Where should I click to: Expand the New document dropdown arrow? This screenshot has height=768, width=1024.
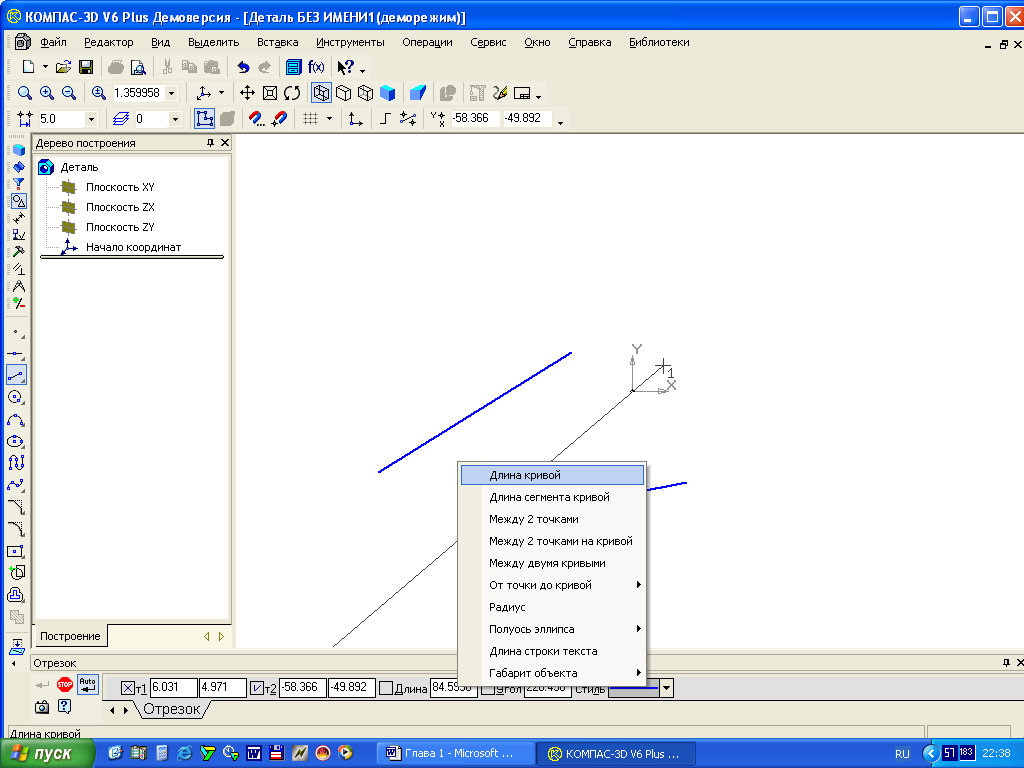[45, 67]
